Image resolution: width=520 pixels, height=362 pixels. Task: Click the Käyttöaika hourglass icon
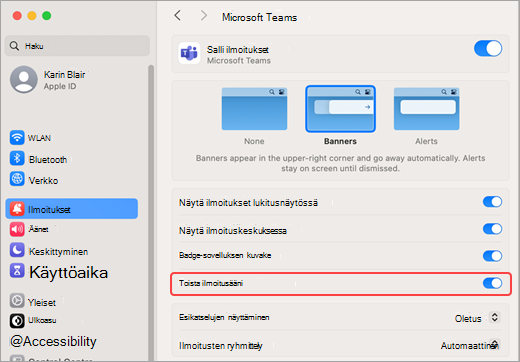[x=17, y=271]
